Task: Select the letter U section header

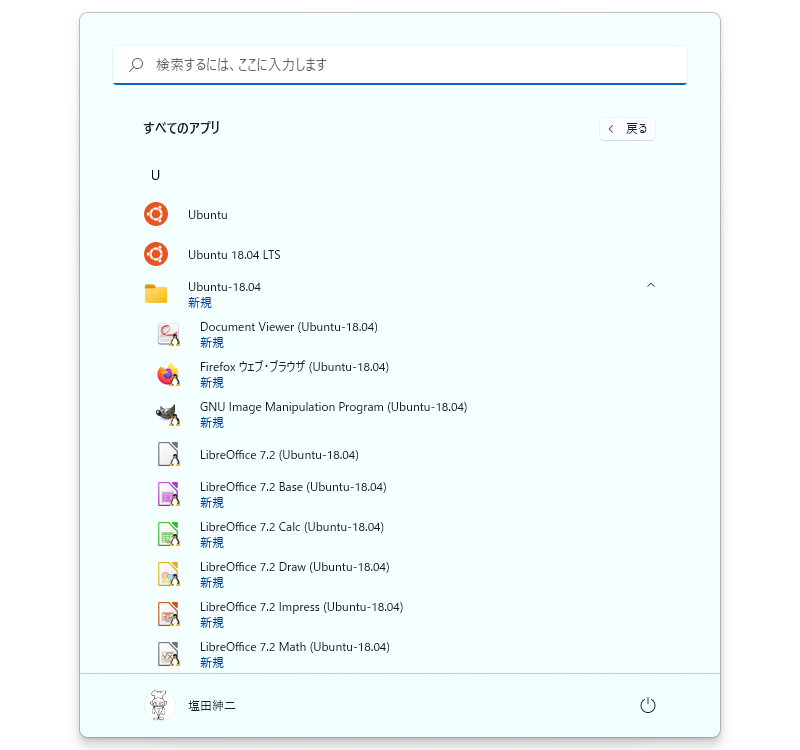Action: tap(156, 176)
